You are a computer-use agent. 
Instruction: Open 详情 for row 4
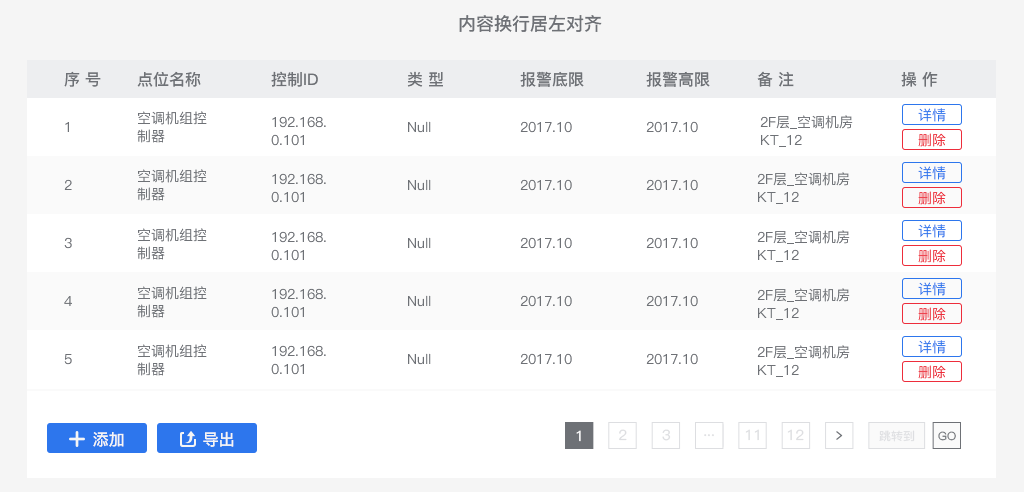tap(932, 289)
